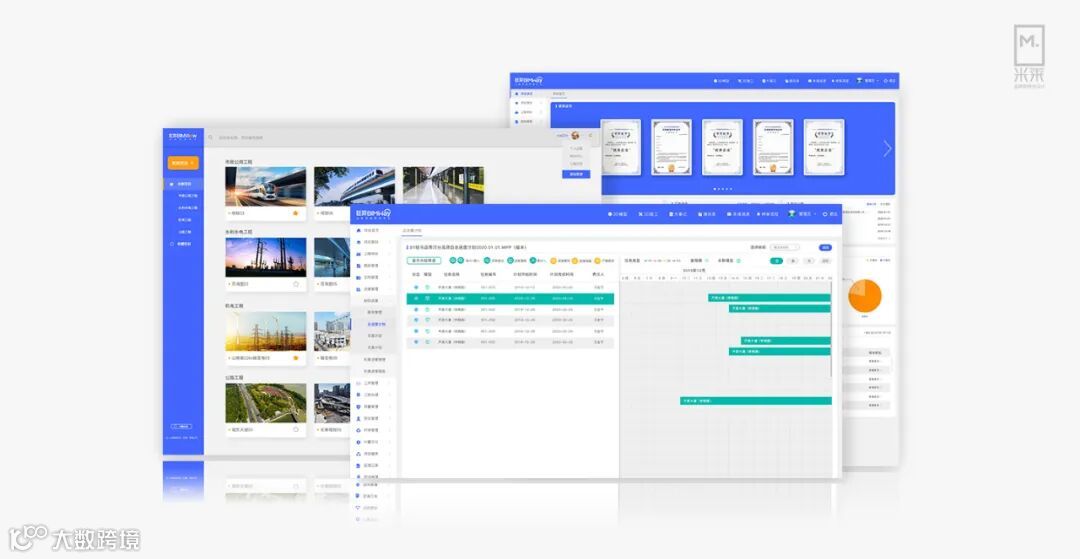Click the active teal scale button above Gantt chart
The width and height of the screenshot is (1080, 559).
point(776,261)
